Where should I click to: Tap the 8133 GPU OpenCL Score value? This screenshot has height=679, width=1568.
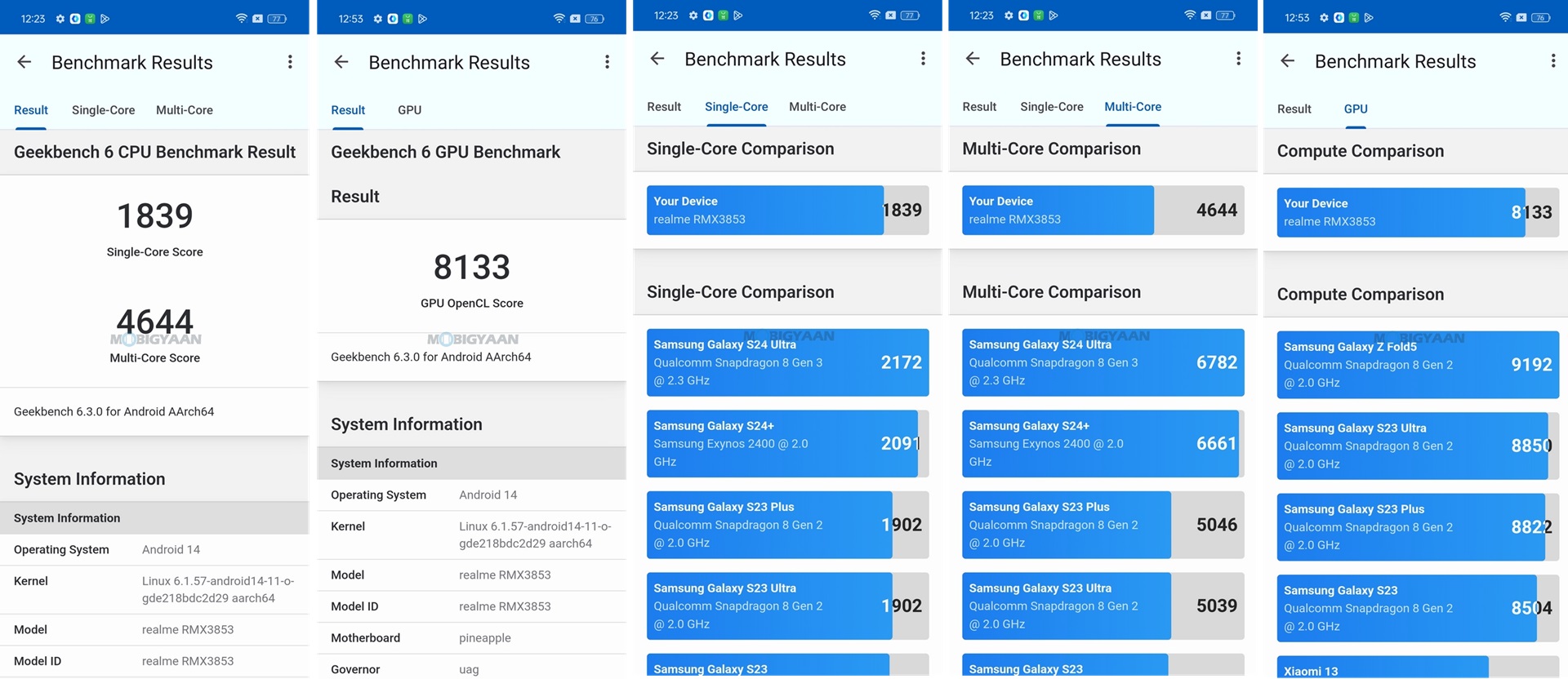(472, 267)
